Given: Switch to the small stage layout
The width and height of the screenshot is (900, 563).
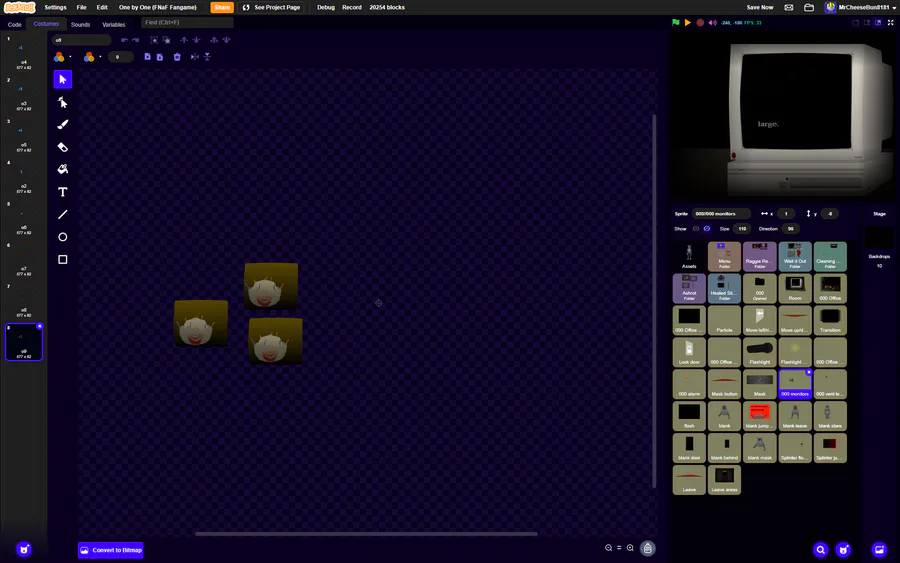Looking at the screenshot, I should click(867, 23).
